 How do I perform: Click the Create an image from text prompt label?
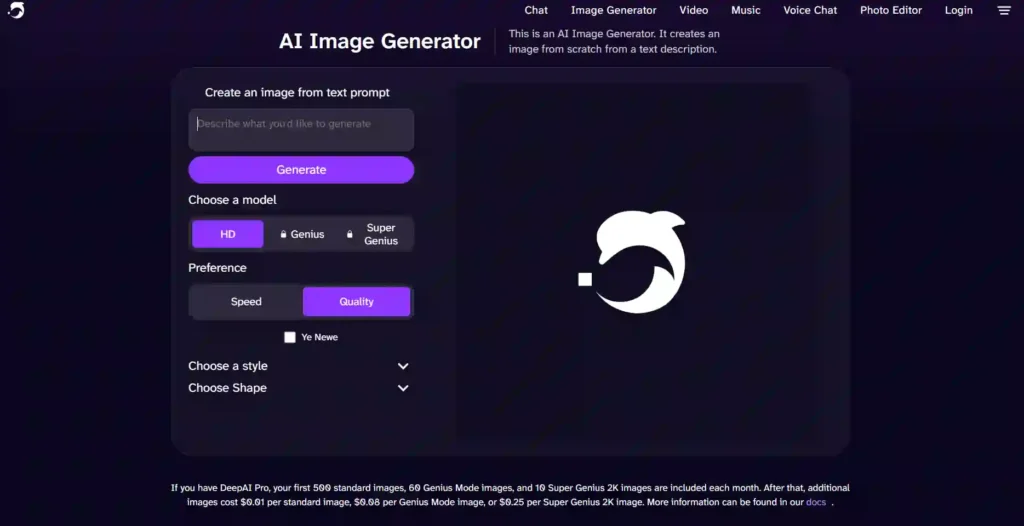pyautogui.click(x=297, y=93)
